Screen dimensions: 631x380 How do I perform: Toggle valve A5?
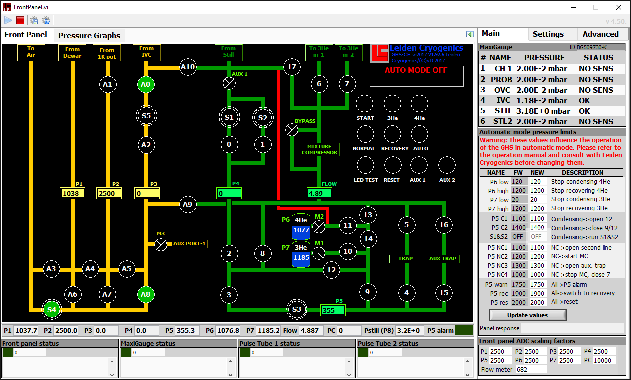pyautogui.click(x=126, y=268)
